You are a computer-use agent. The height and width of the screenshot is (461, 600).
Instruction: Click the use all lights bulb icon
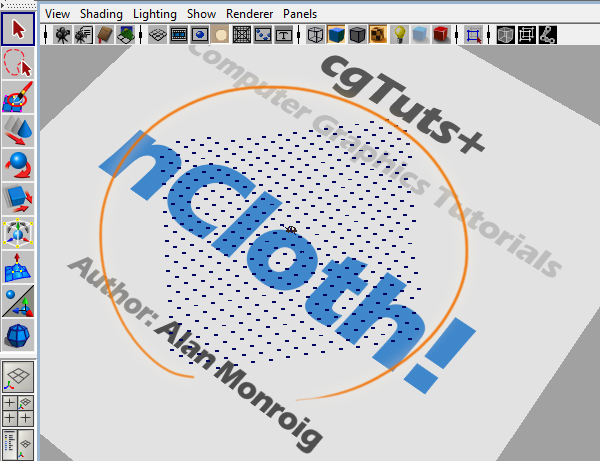tap(399, 35)
